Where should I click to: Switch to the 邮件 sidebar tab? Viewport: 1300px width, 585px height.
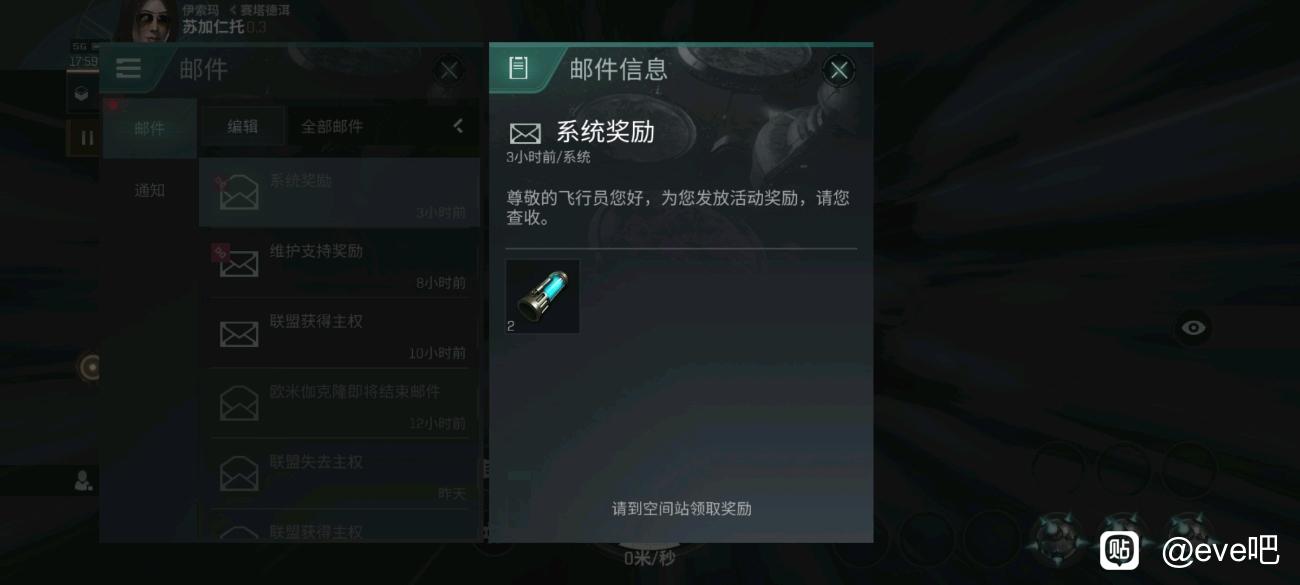pos(150,128)
